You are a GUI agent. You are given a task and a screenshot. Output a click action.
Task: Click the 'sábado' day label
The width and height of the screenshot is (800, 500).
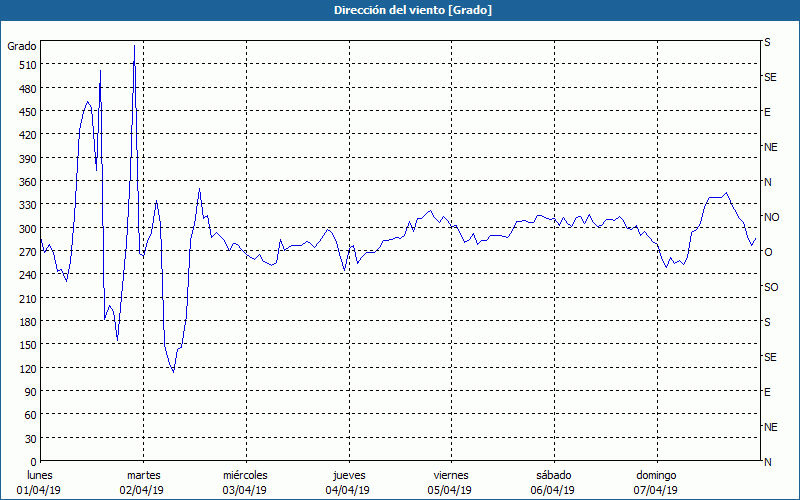(554, 476)
